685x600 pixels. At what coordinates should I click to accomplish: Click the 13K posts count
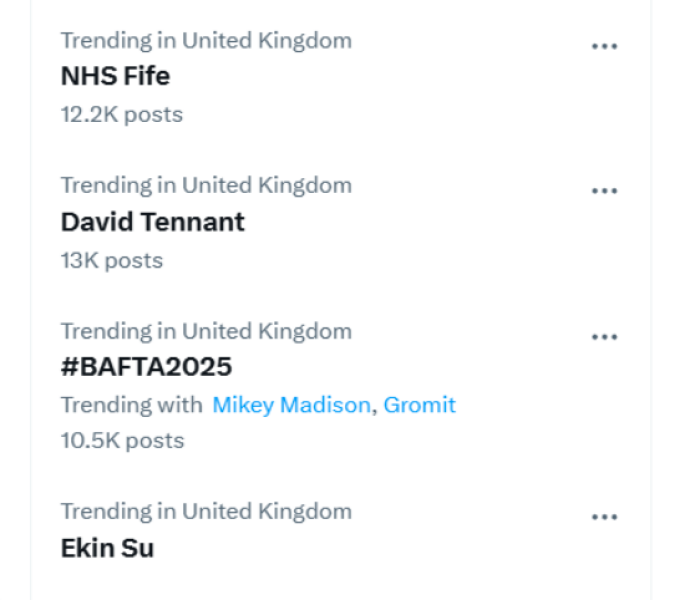pyautogui.click(x=111, y=260)
